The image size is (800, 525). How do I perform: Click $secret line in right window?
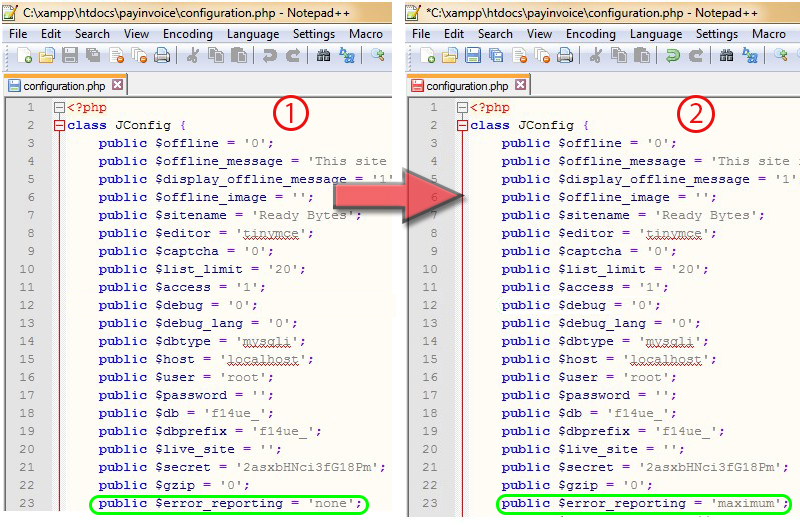click(645, 467)
